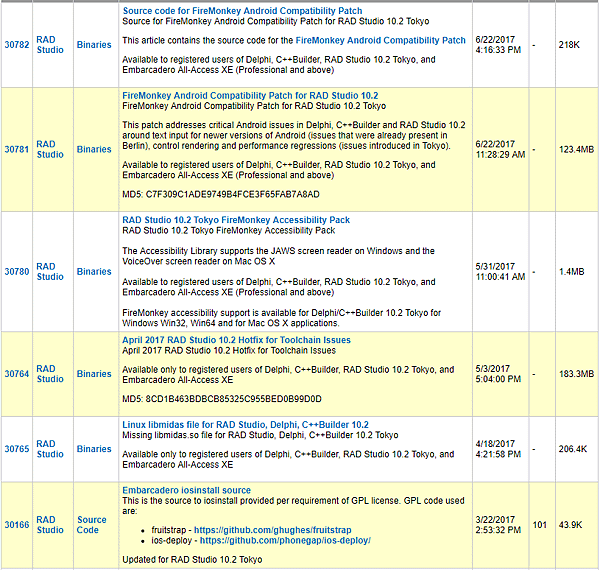
Task: Open Linux libmidas file for RAD Studio title
Action: click(x=245, y=425)
